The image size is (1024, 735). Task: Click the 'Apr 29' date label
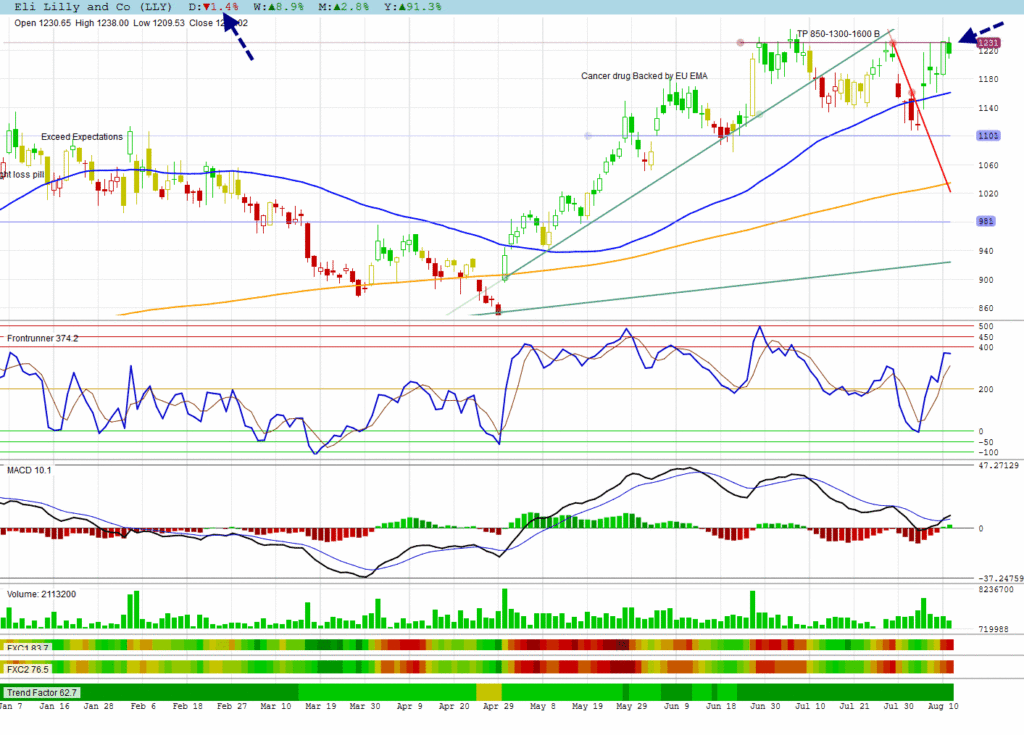point(498,706)
